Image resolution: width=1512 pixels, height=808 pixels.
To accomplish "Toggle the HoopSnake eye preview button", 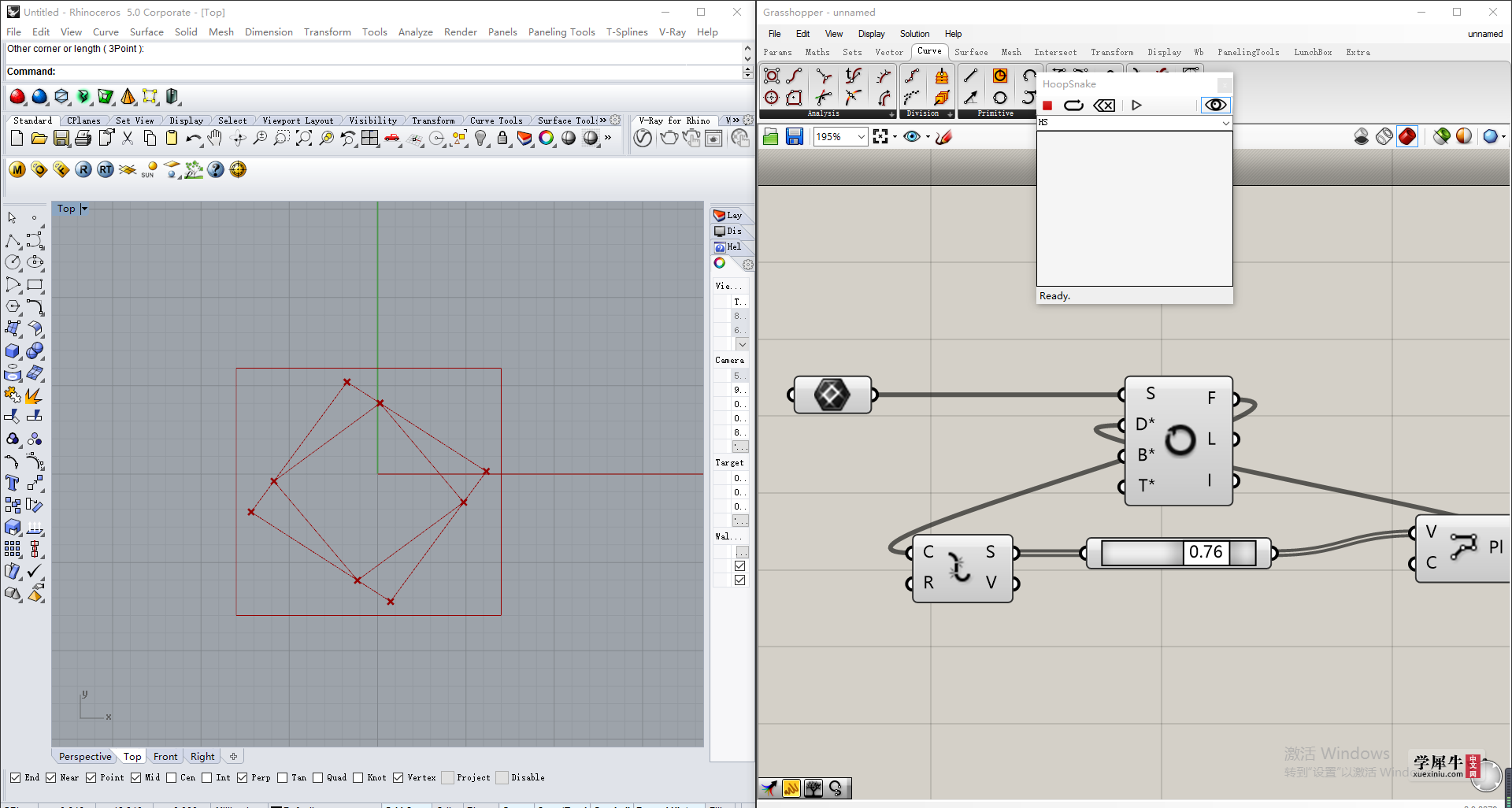I will click(1215, 105).
